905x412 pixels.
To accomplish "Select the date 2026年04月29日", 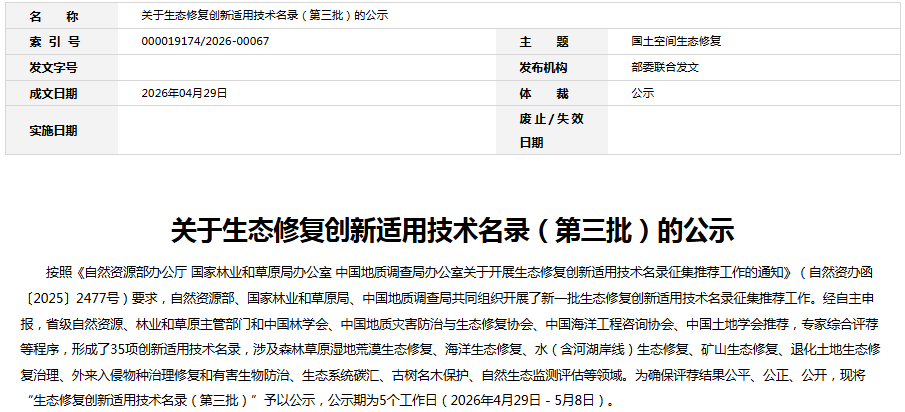I will click(184, 93).
